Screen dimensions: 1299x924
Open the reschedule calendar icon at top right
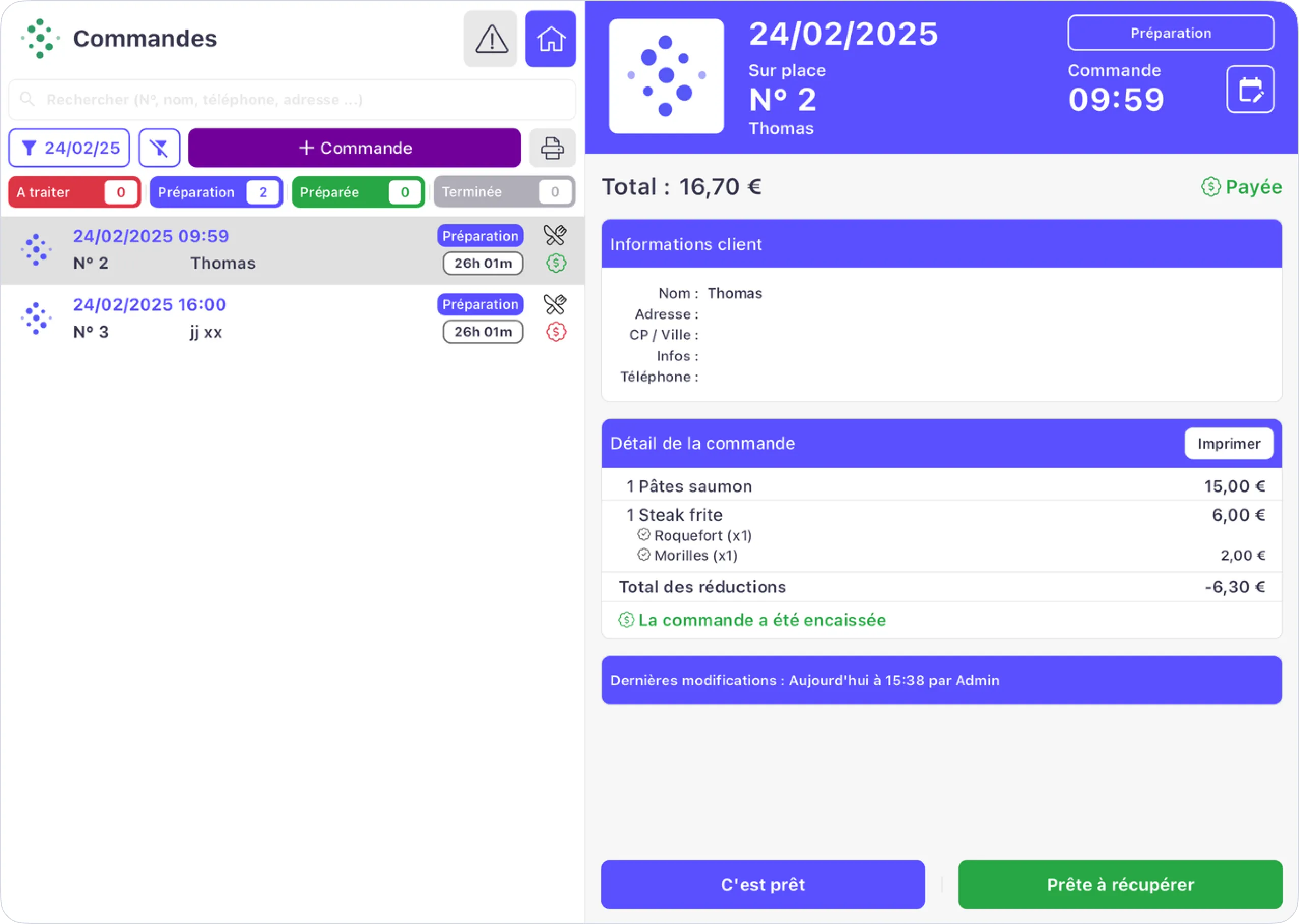[1250, 89]
